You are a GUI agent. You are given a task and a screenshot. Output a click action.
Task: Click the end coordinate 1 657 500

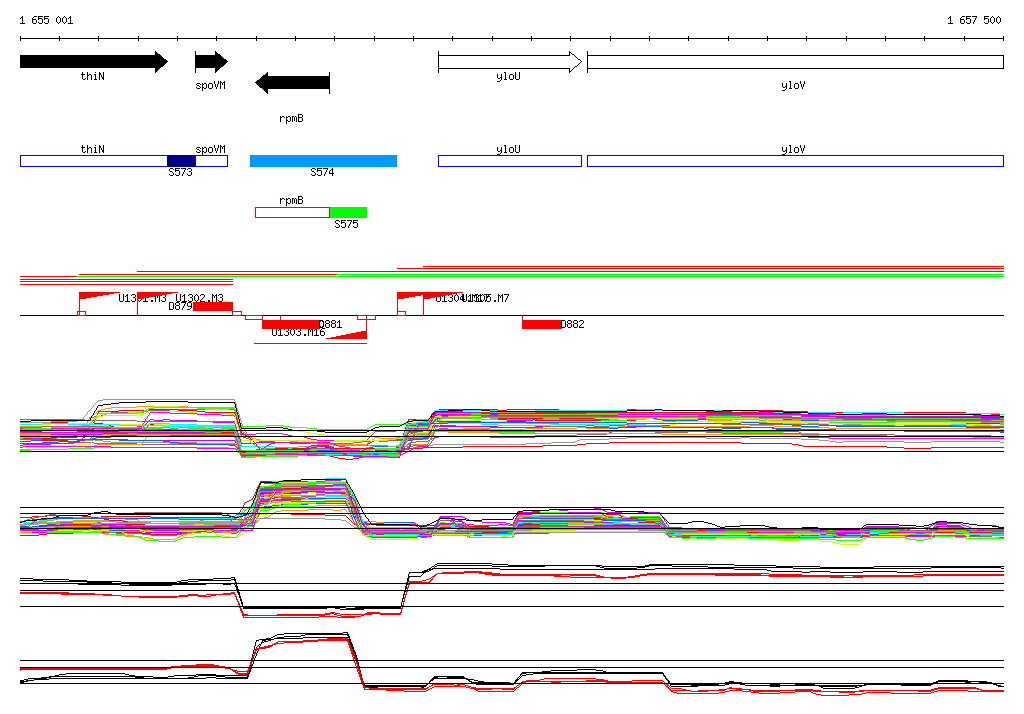974,20
